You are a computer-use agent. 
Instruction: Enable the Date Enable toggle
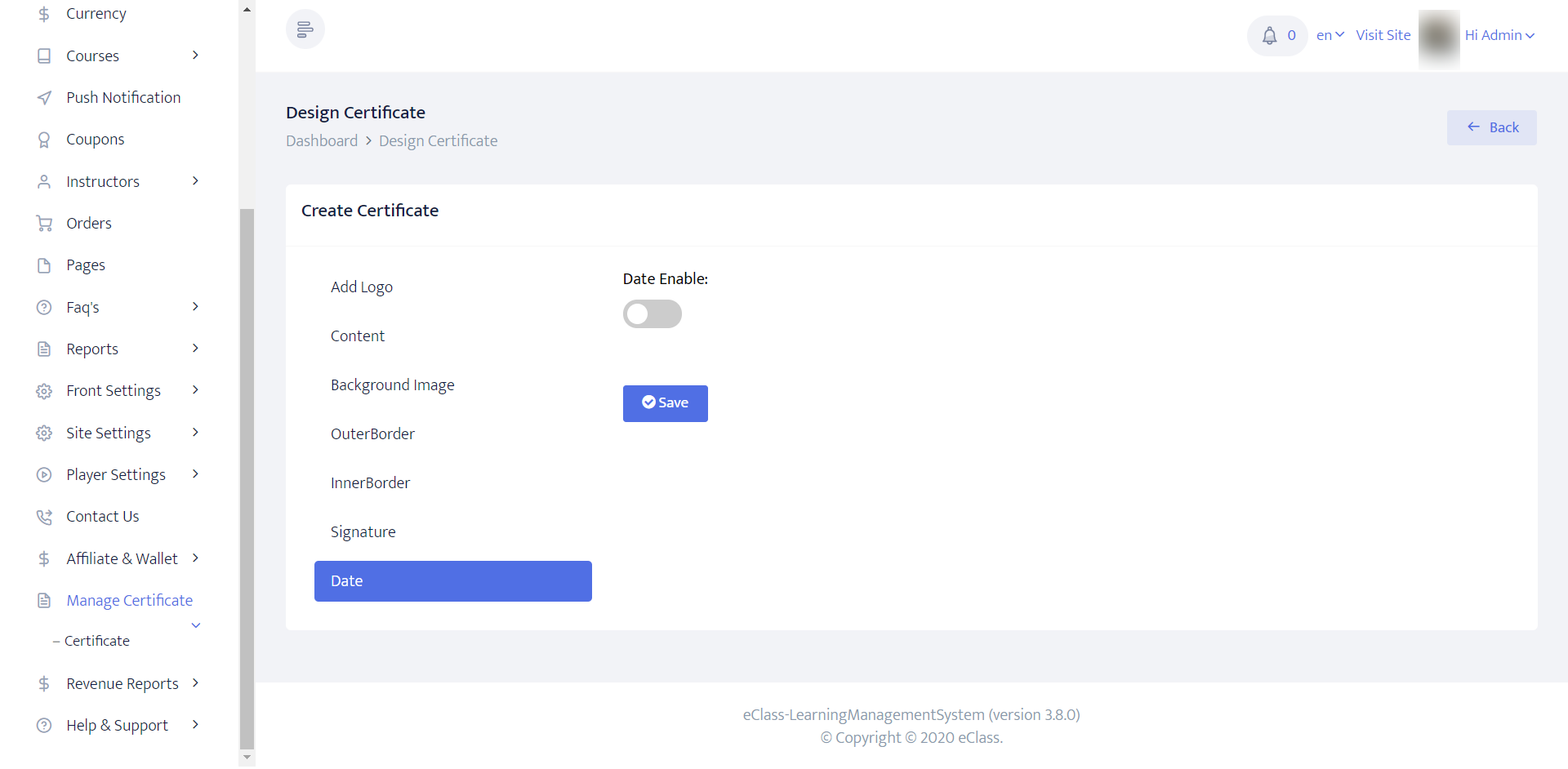click(x=652, y=314)
